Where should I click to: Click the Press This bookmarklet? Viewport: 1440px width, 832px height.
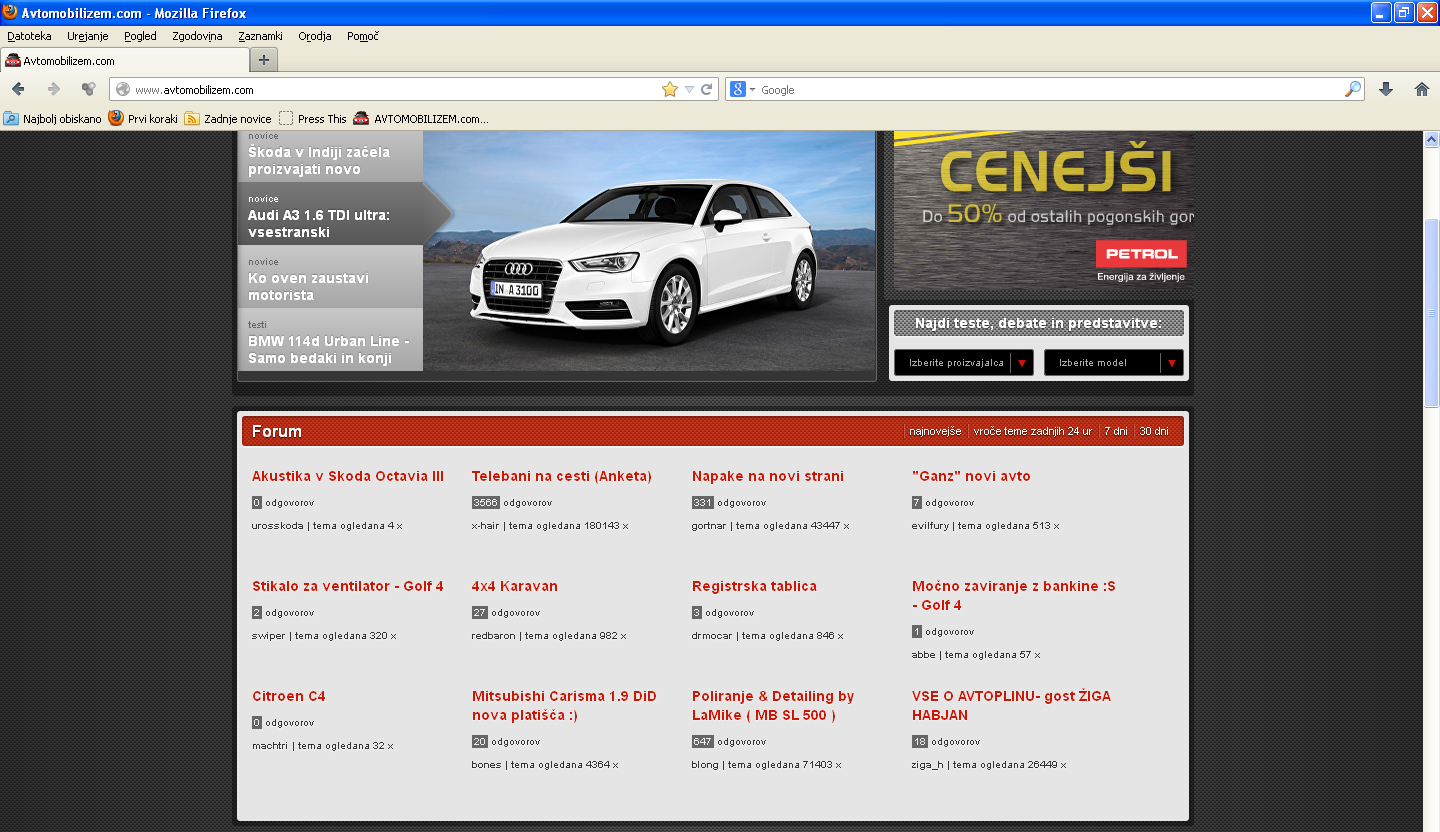[x=313, y=118]
